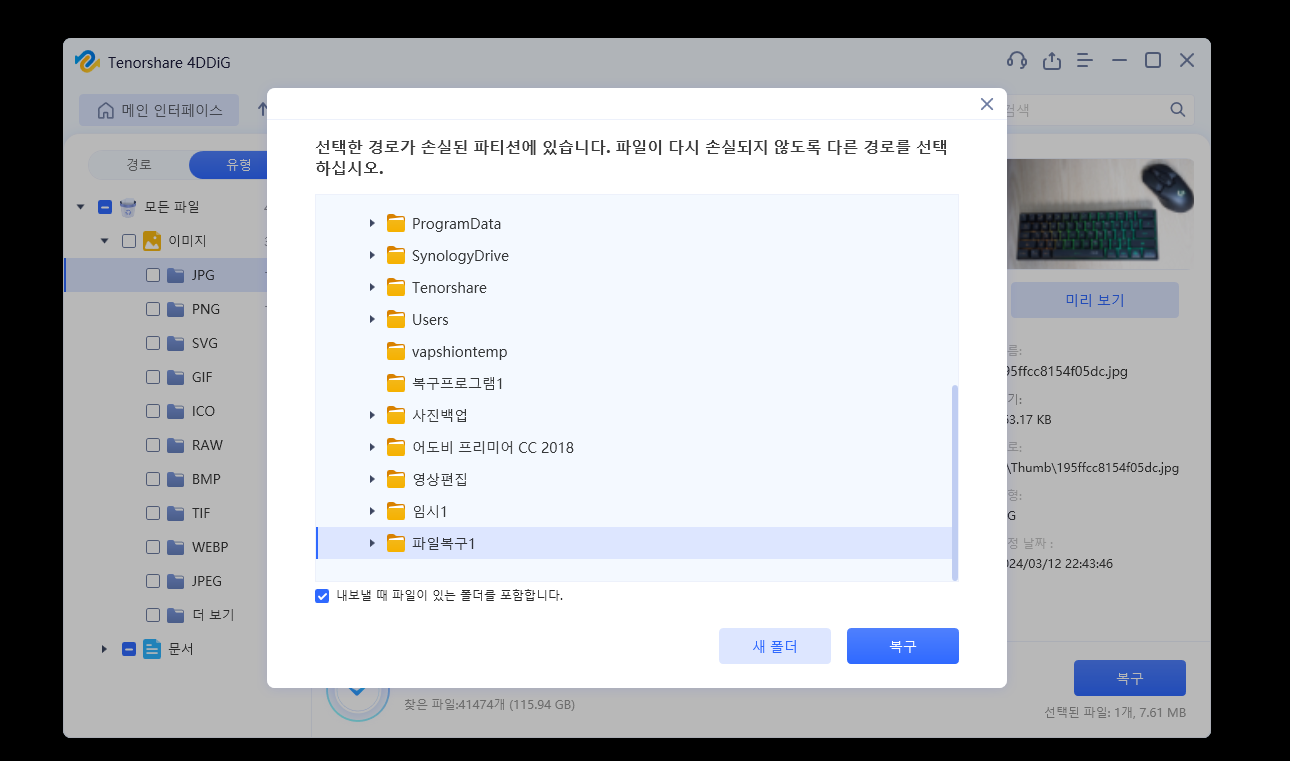Click 메인 인터페이스 home button
Viewport: 1290px width, 761px height.
(159, 111)
